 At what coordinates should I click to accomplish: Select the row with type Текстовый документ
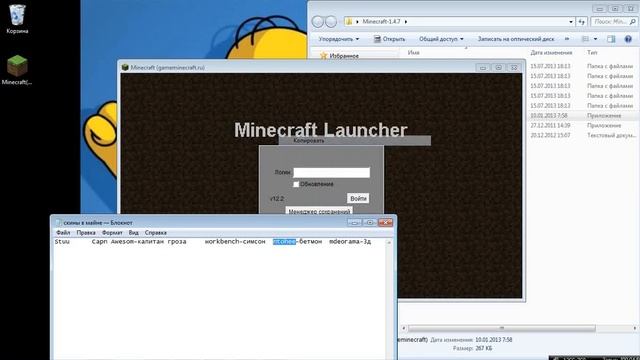click(582, 135)
